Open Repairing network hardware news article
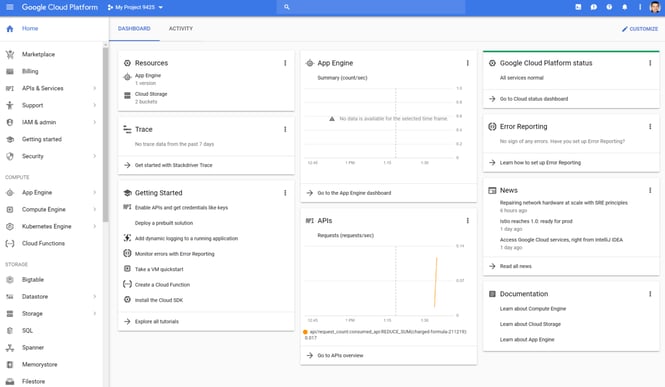The image size is (665, 387). click(564, 203)
